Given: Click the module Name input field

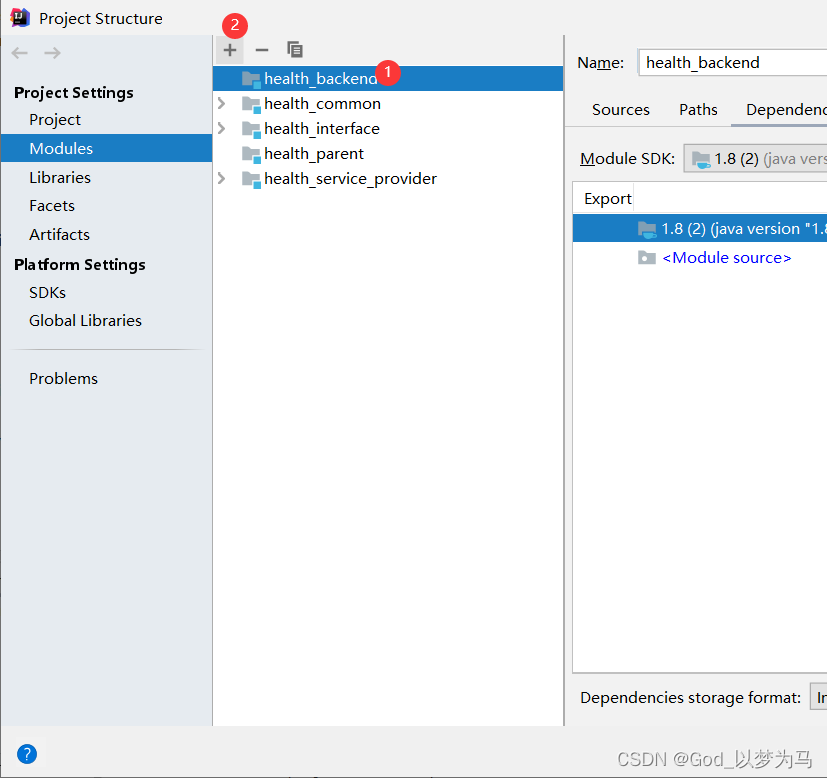Looking at the screenshot, I should 733,63.
